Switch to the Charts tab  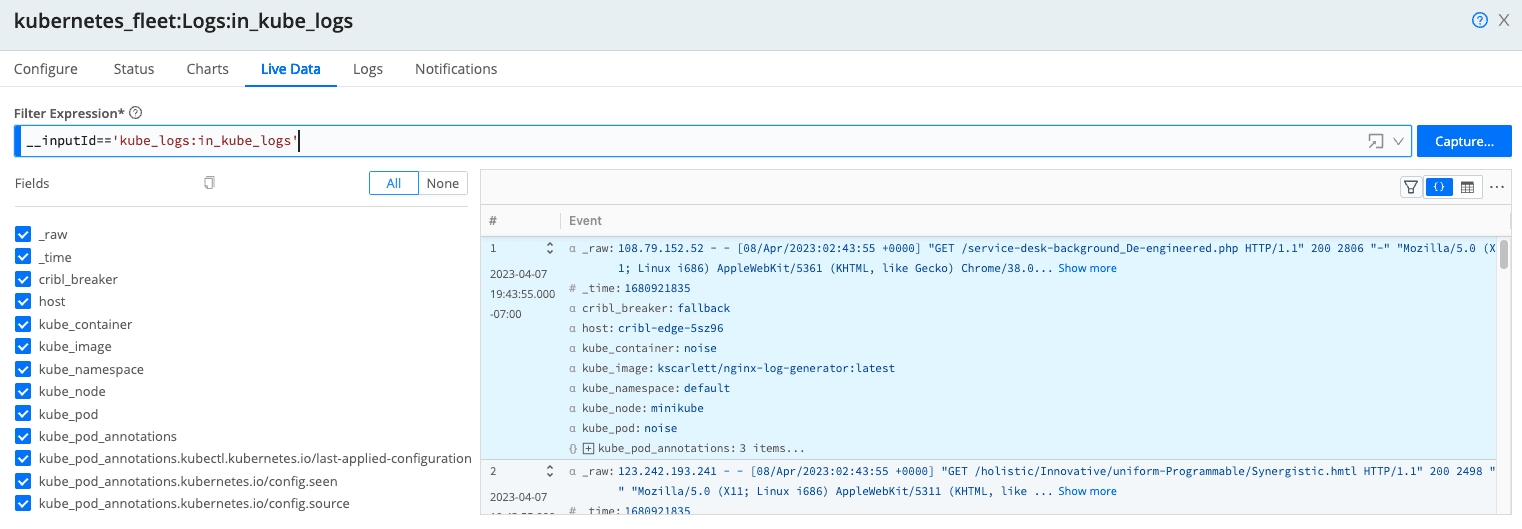(207, 69)
